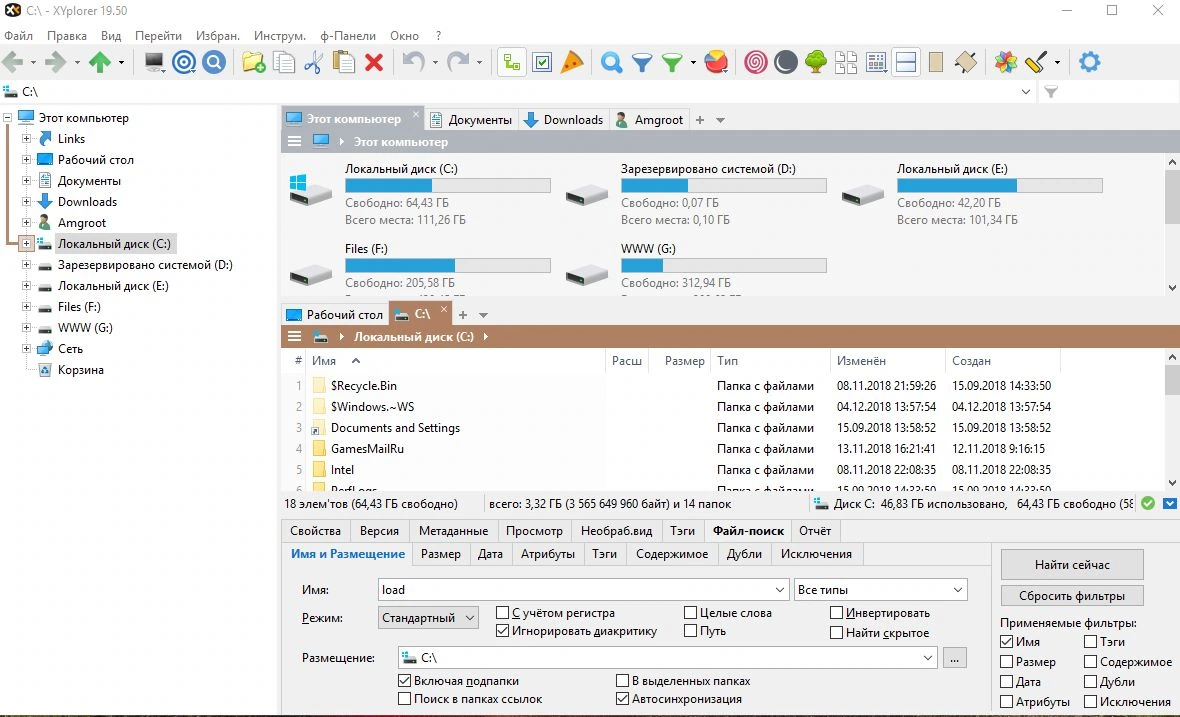The width and height of the screenshot is (1180, 717).
Task: Click 'Локальный диск (C:)' breadcrumb in lower pane
Action: [x=414, y=336]
